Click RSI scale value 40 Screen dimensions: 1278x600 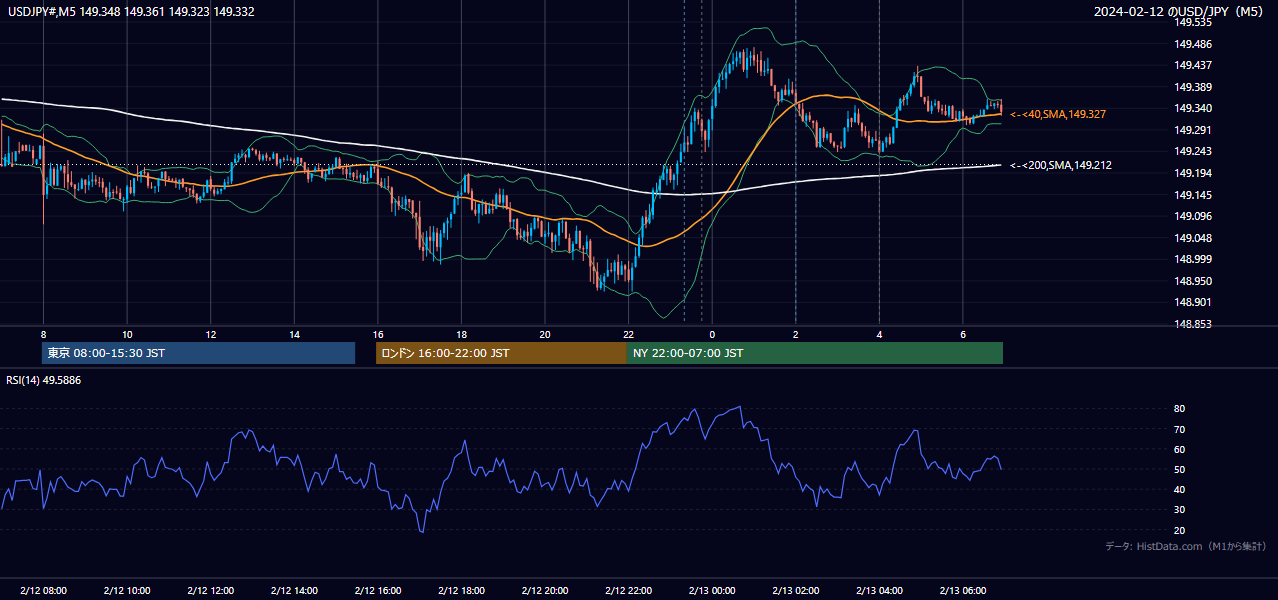1179,489
